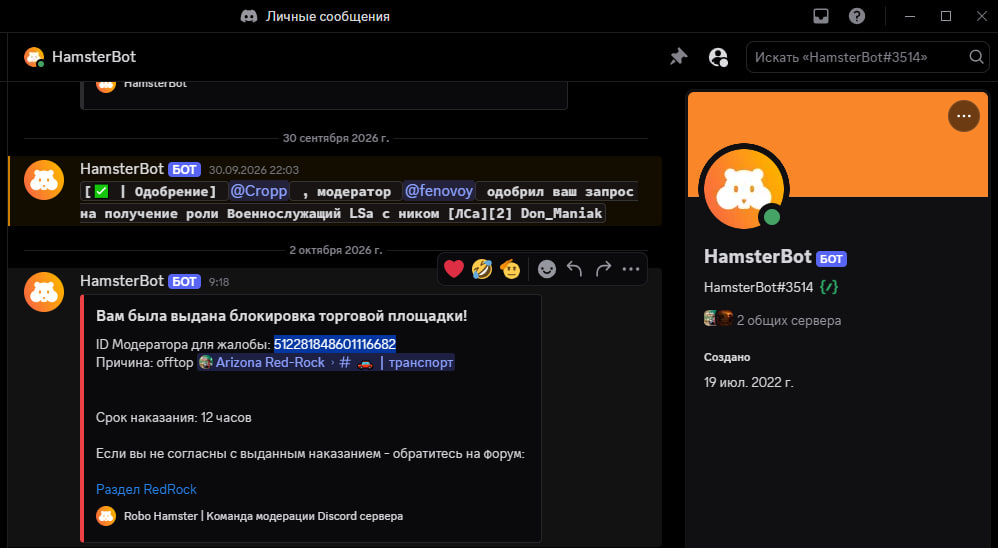The image size is (998, 548).
Task: Click HamsterBot#3514 tag in profile
Action: click(x=759, y=287)
